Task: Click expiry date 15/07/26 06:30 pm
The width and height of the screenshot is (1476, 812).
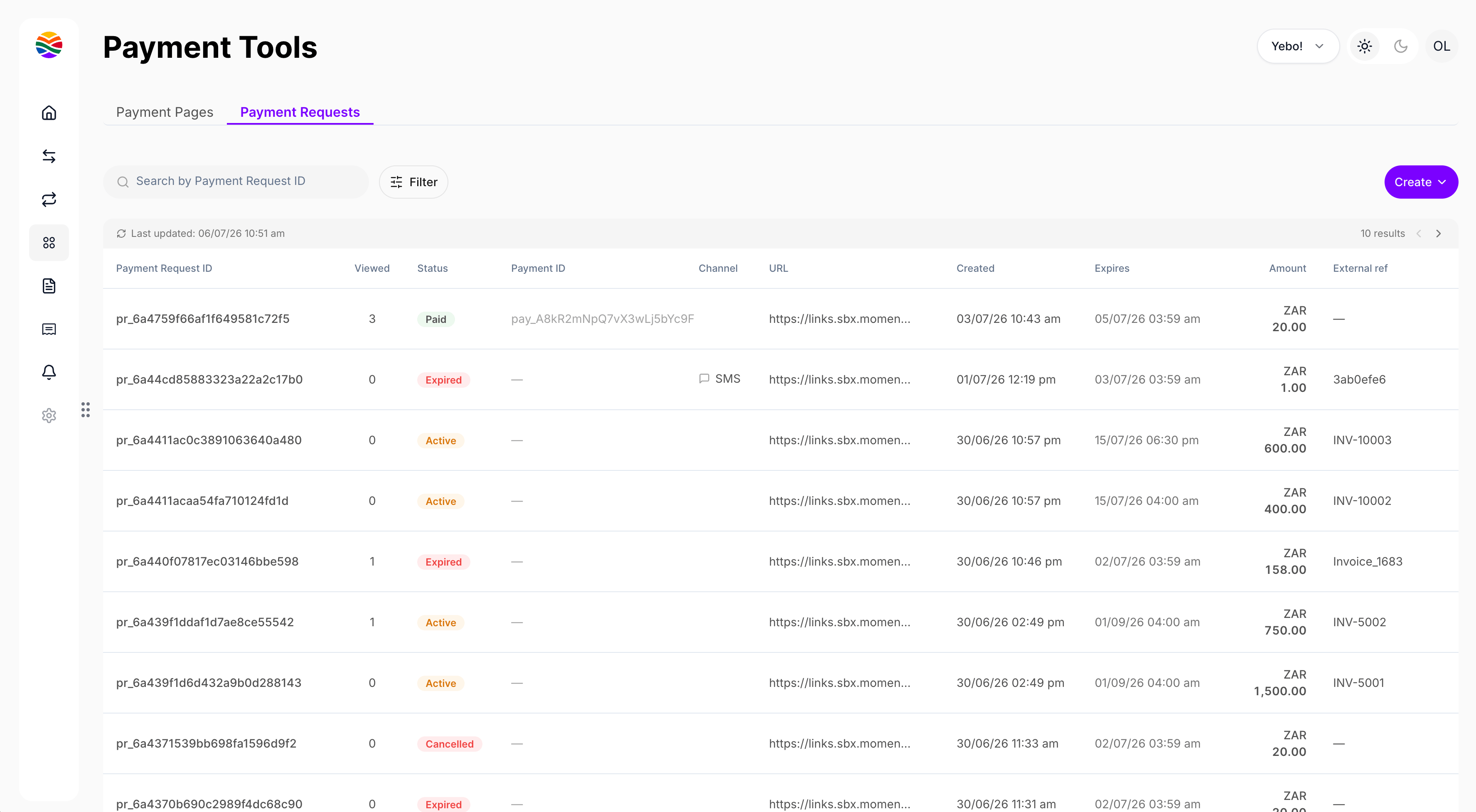Action: (1146, 440)
